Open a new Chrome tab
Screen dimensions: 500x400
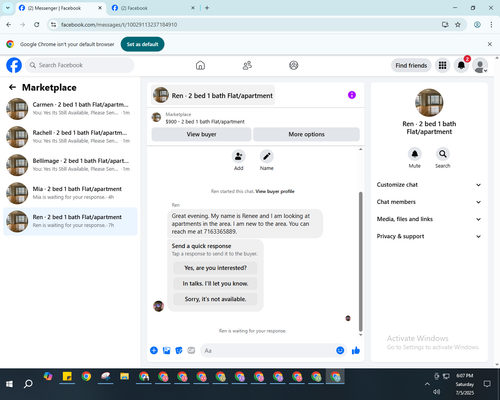tap(207, 8)
